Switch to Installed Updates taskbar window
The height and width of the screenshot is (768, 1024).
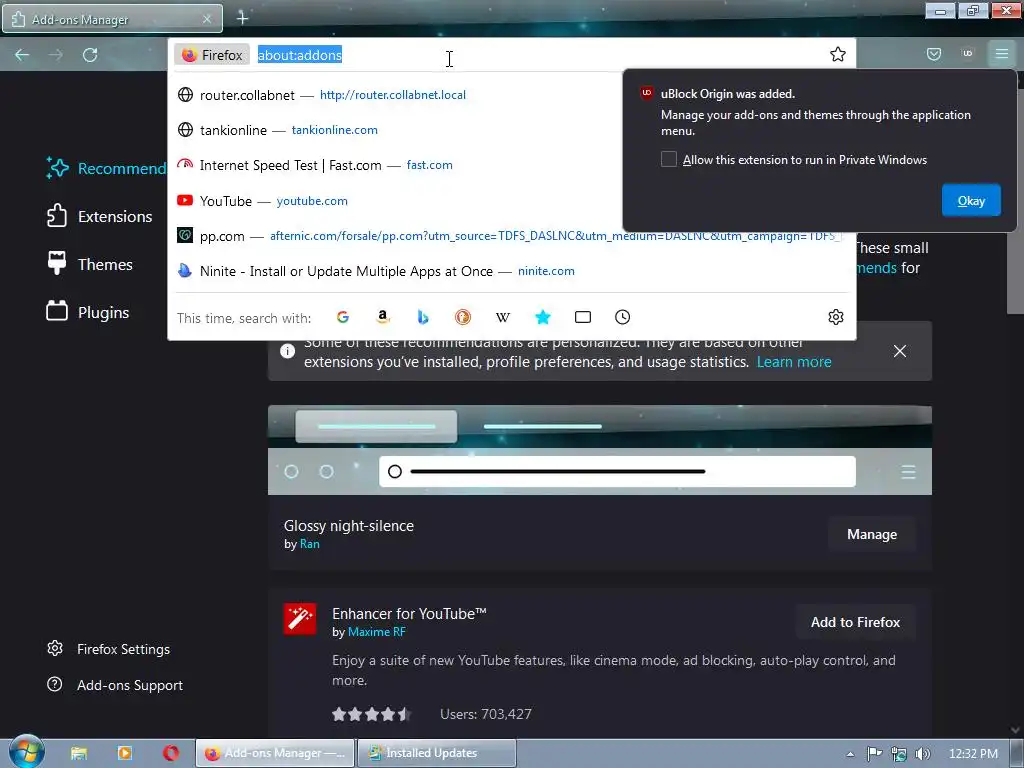coord(437,753)
